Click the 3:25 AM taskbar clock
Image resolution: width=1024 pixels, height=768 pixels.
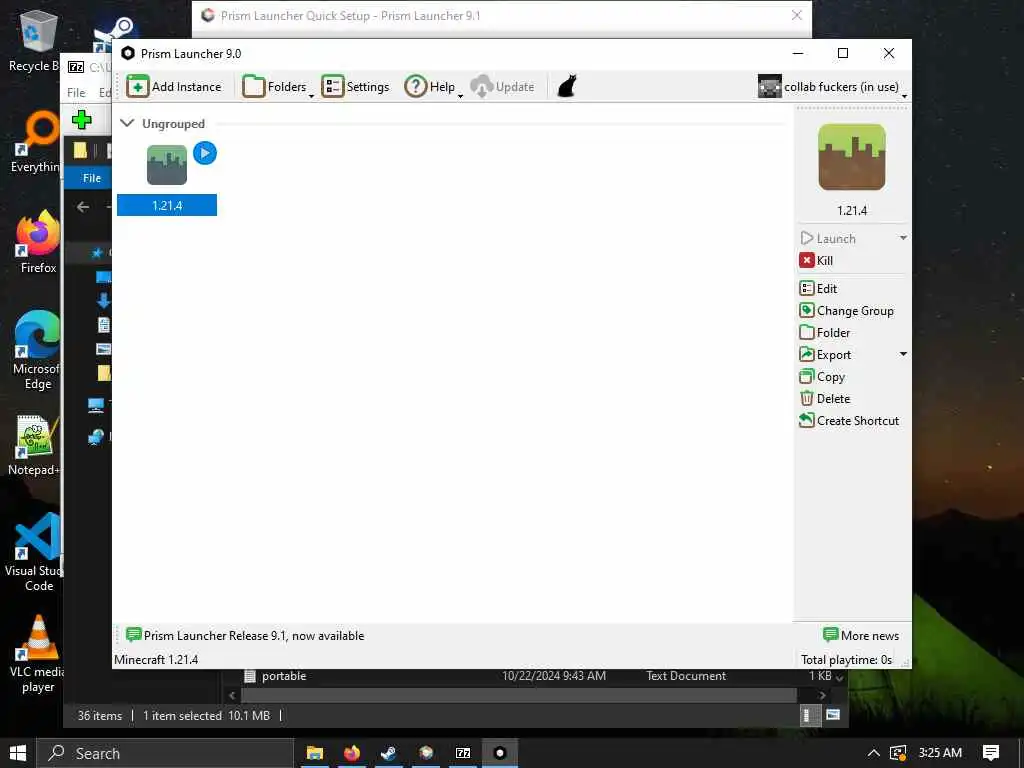click(940, 753)
